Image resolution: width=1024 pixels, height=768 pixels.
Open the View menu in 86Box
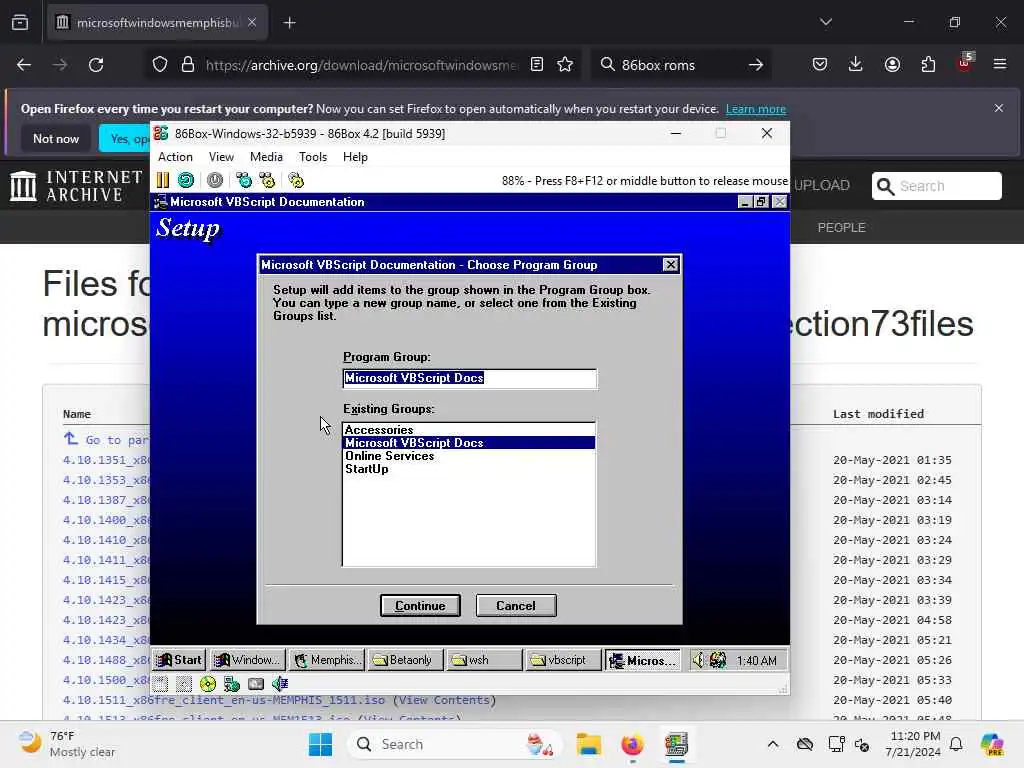tap(221, 157)
